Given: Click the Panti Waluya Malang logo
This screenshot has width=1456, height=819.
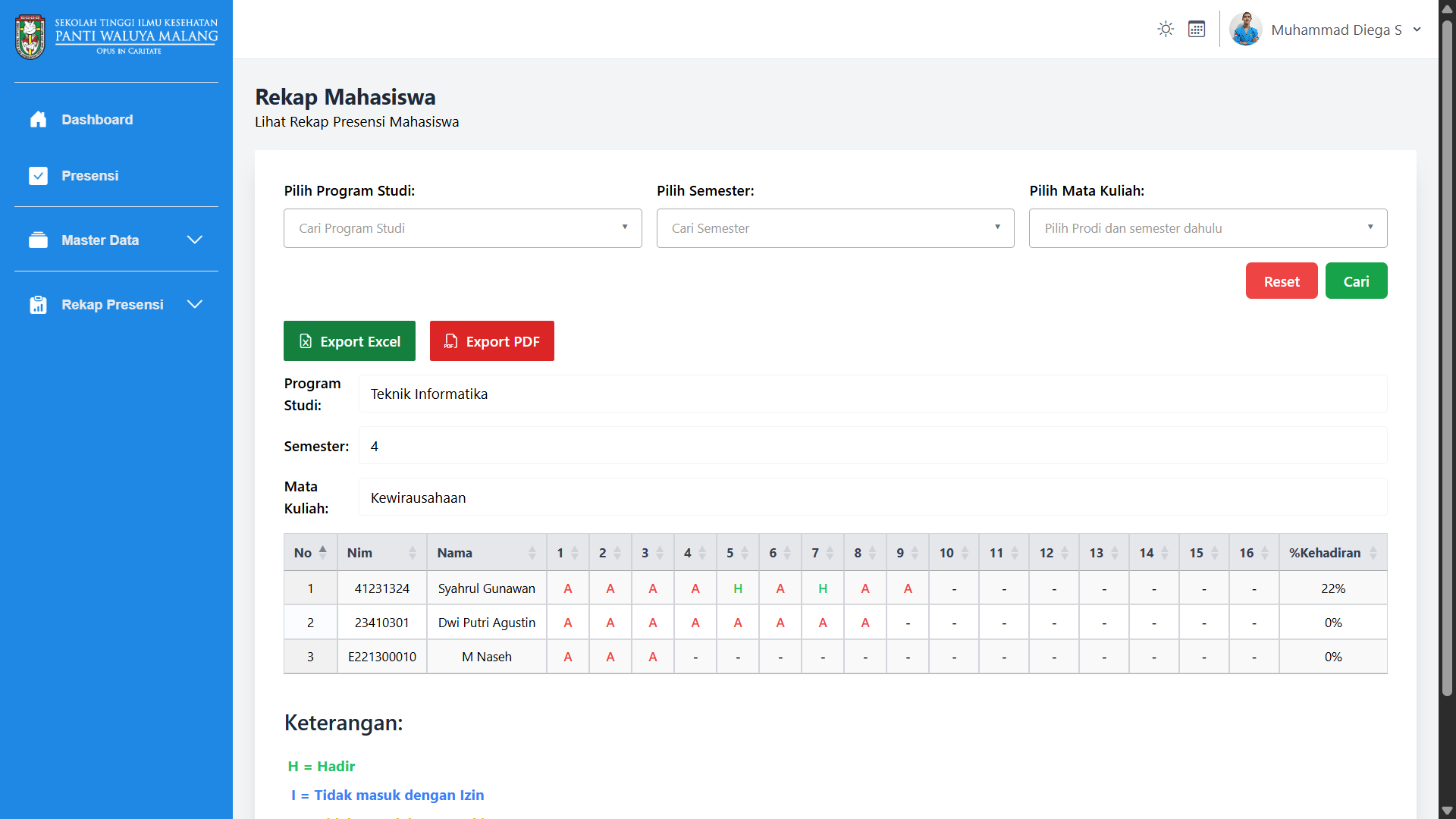Looking at the screenshot, I should click(x=30, y=36).
